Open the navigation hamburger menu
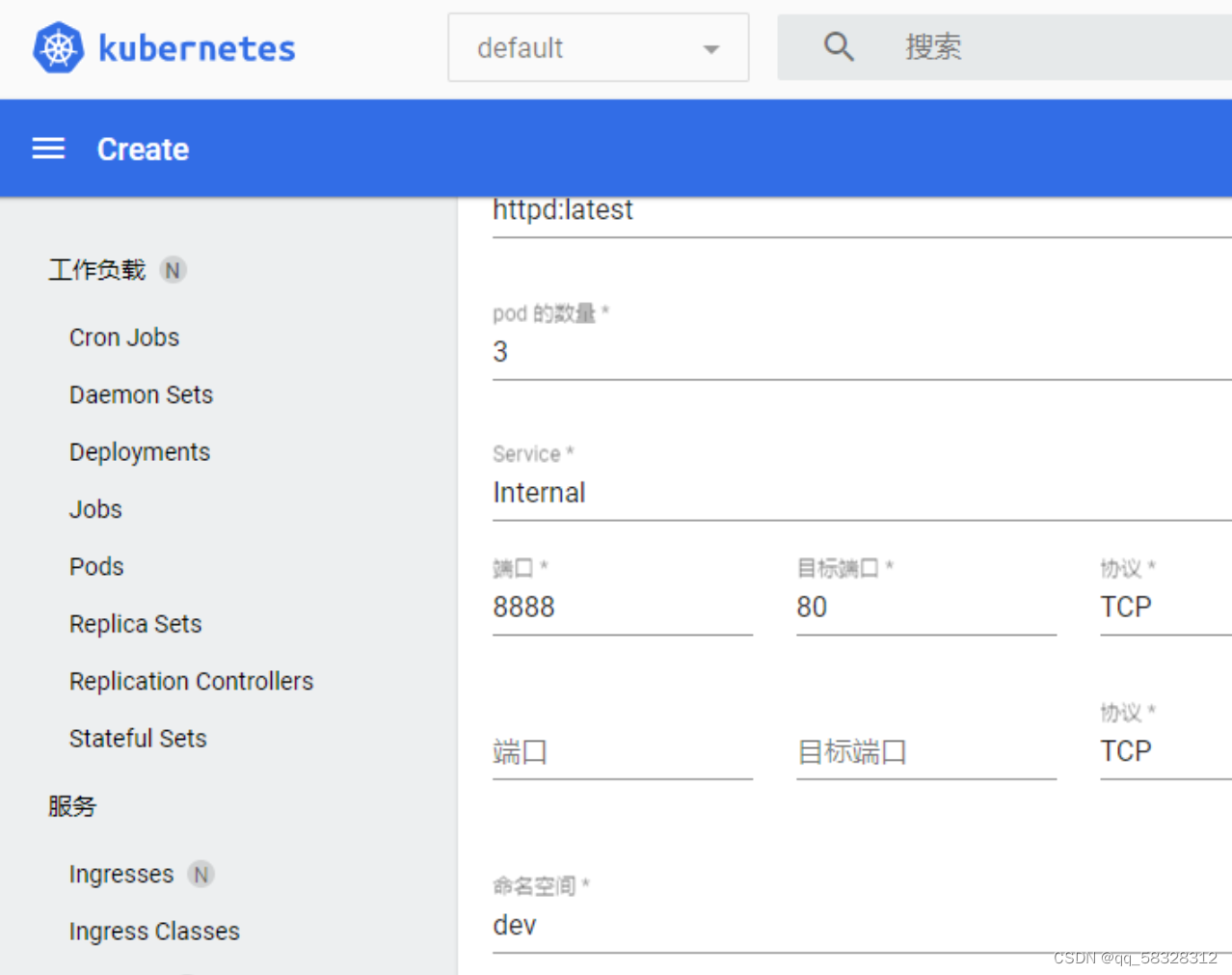Screen dimensions: 1232x975 tap(47, 148)
